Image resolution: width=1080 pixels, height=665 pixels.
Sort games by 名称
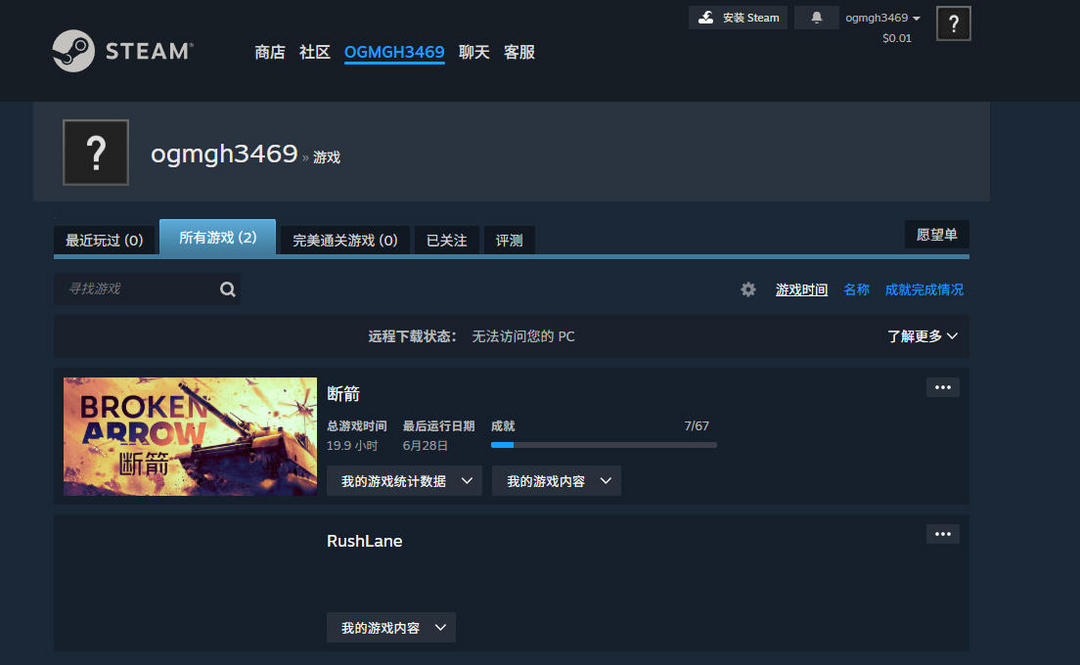856,289
